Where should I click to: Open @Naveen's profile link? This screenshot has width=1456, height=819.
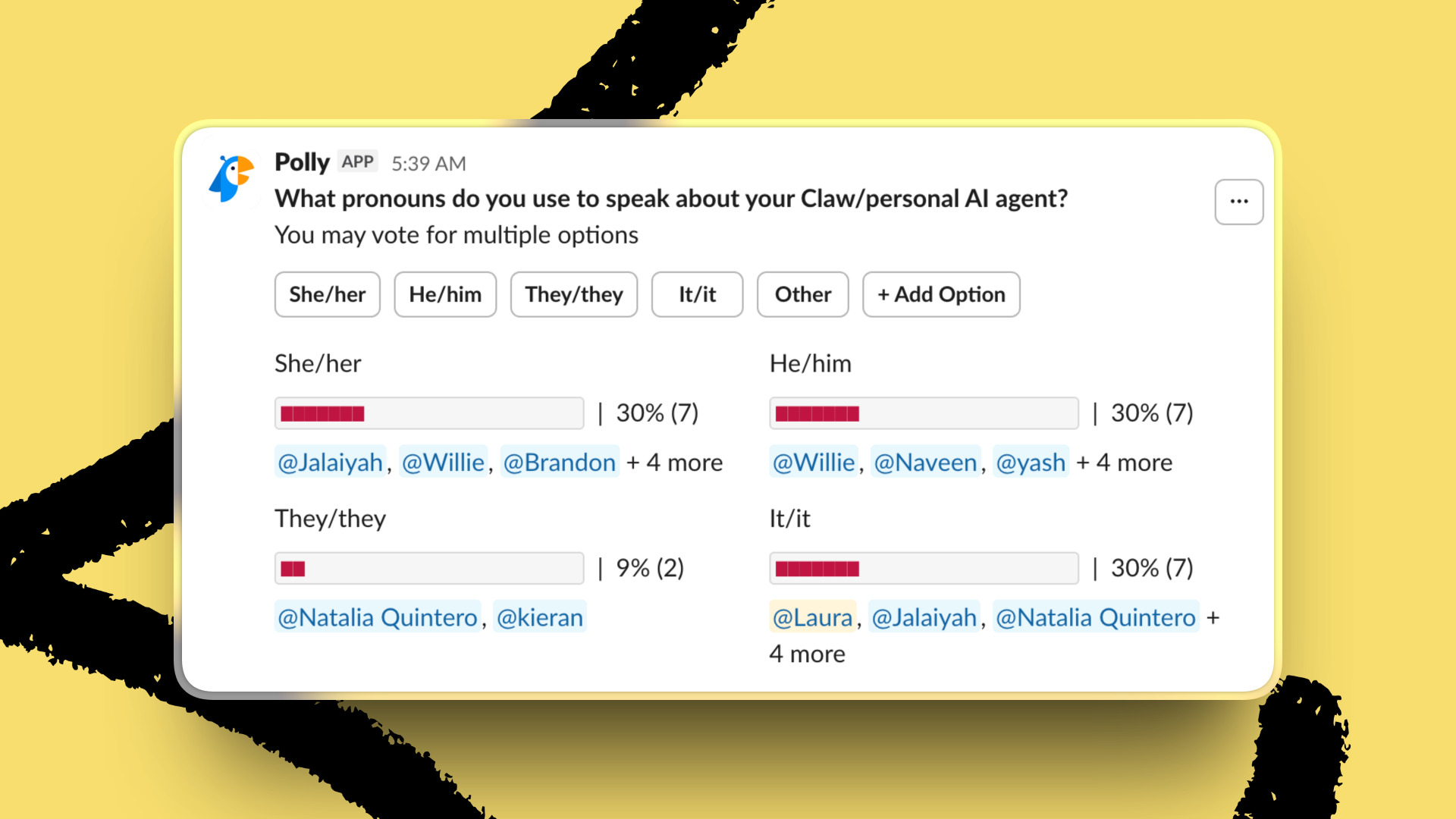click(x=925, y=462)
